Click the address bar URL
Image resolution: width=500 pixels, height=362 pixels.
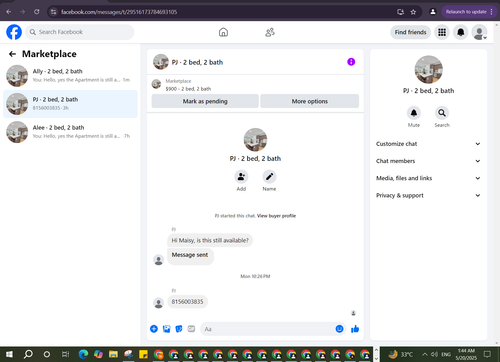point(119,12)
